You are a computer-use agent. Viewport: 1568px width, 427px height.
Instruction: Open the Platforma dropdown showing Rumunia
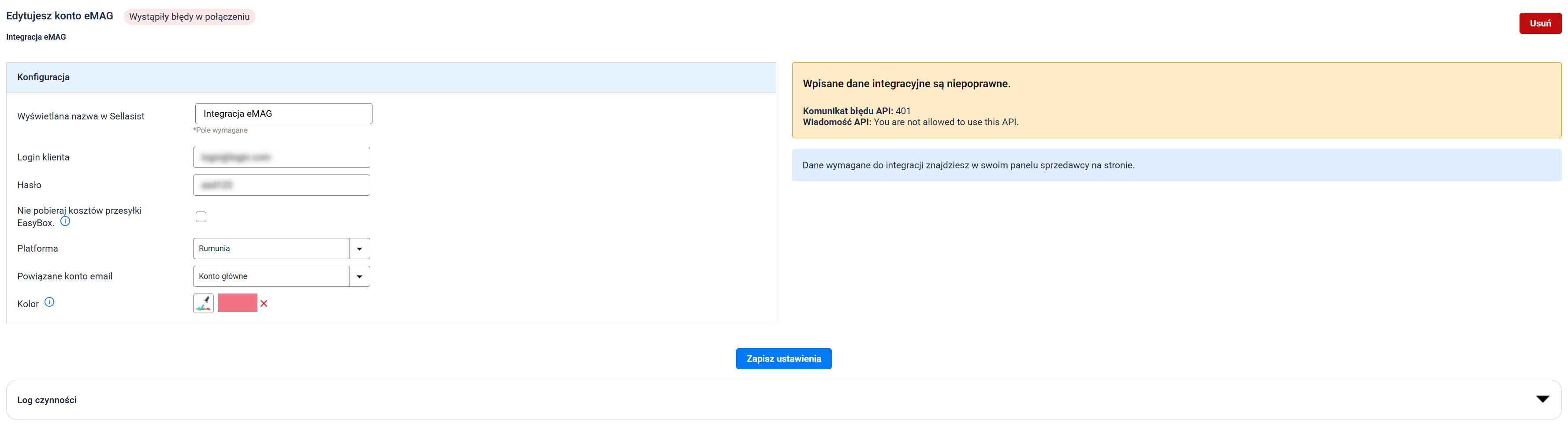point(271,248)
